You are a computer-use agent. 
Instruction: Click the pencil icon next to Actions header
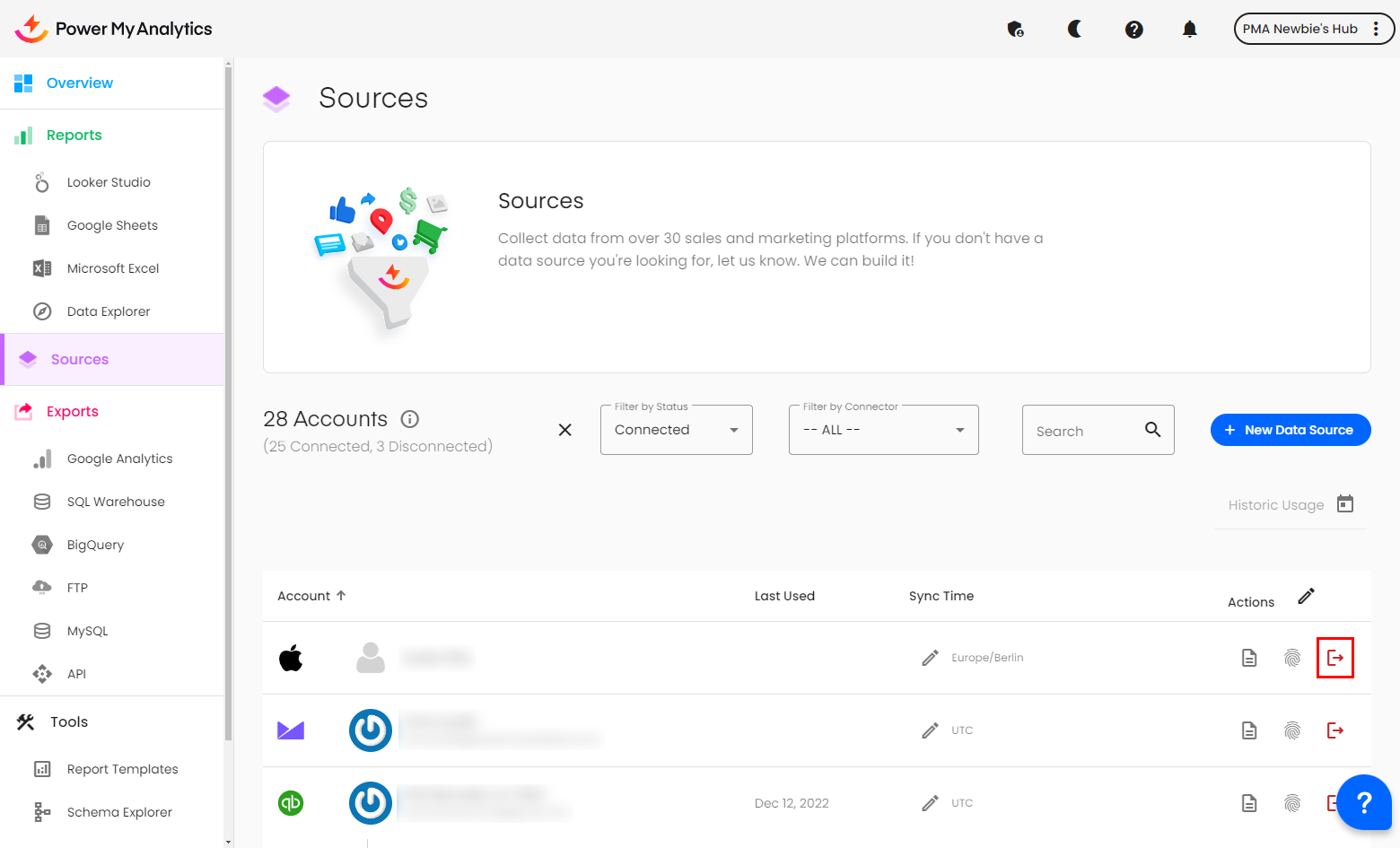pyautogui.click(x=1306, y=597)
